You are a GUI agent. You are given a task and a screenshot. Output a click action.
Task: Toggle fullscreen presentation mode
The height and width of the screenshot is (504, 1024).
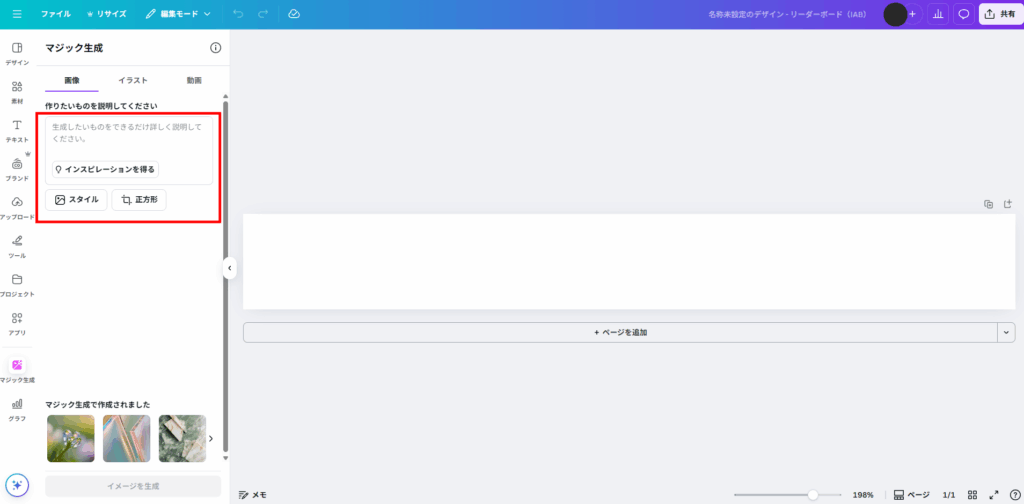tap(993, 495)
